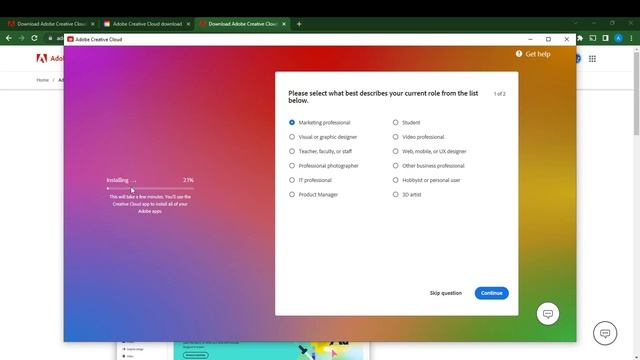Switch to Adobe Creative Cloud download tab
Viewport: 640px width, 360px height.
(147, 24)
